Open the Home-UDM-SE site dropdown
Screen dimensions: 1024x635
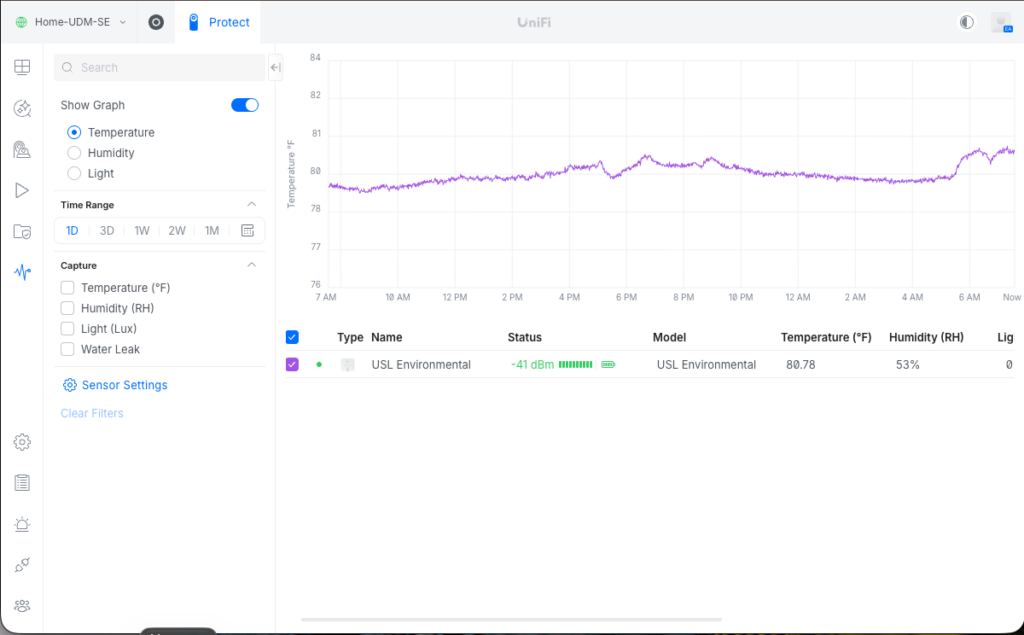(x=70, y=22)
